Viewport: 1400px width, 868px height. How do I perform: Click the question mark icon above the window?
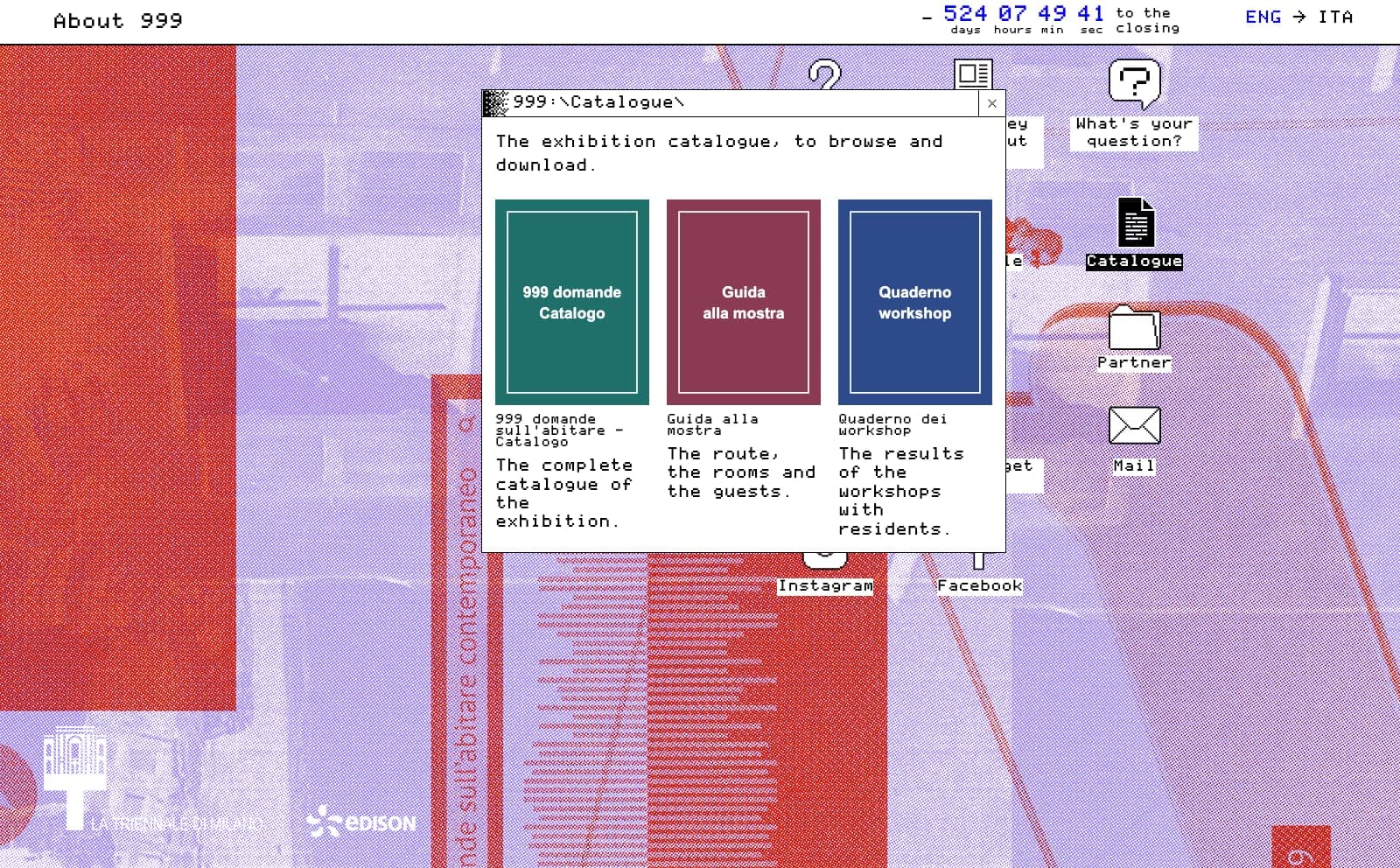(824, 73)
